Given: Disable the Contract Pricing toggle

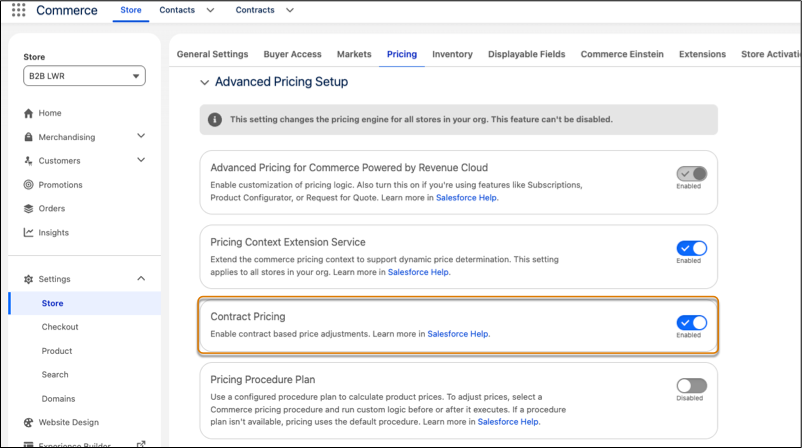Looking at the screenshot, I should (x=692, y=323).
